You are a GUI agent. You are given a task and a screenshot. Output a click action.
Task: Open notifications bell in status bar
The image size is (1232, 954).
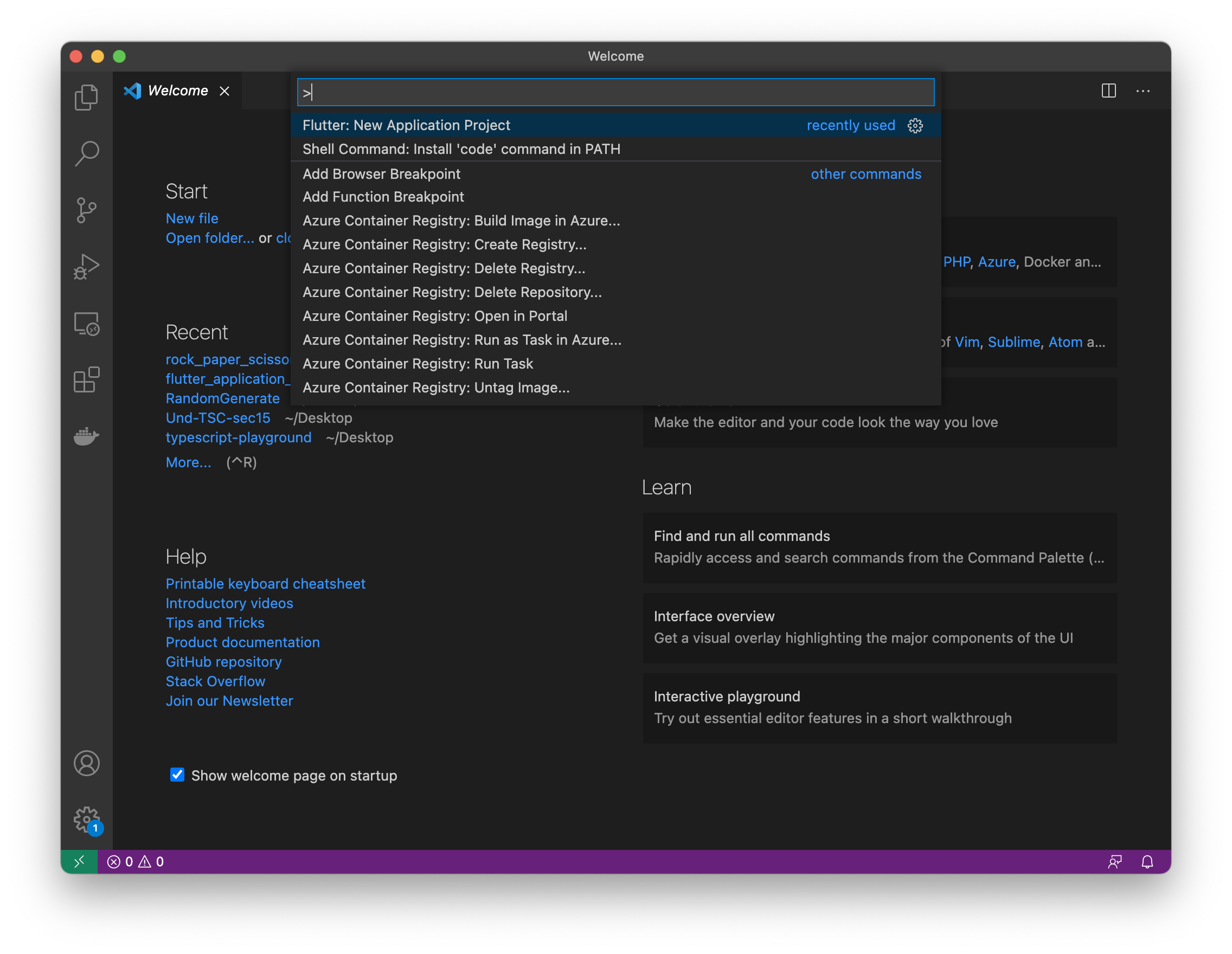coord(1147,861)
